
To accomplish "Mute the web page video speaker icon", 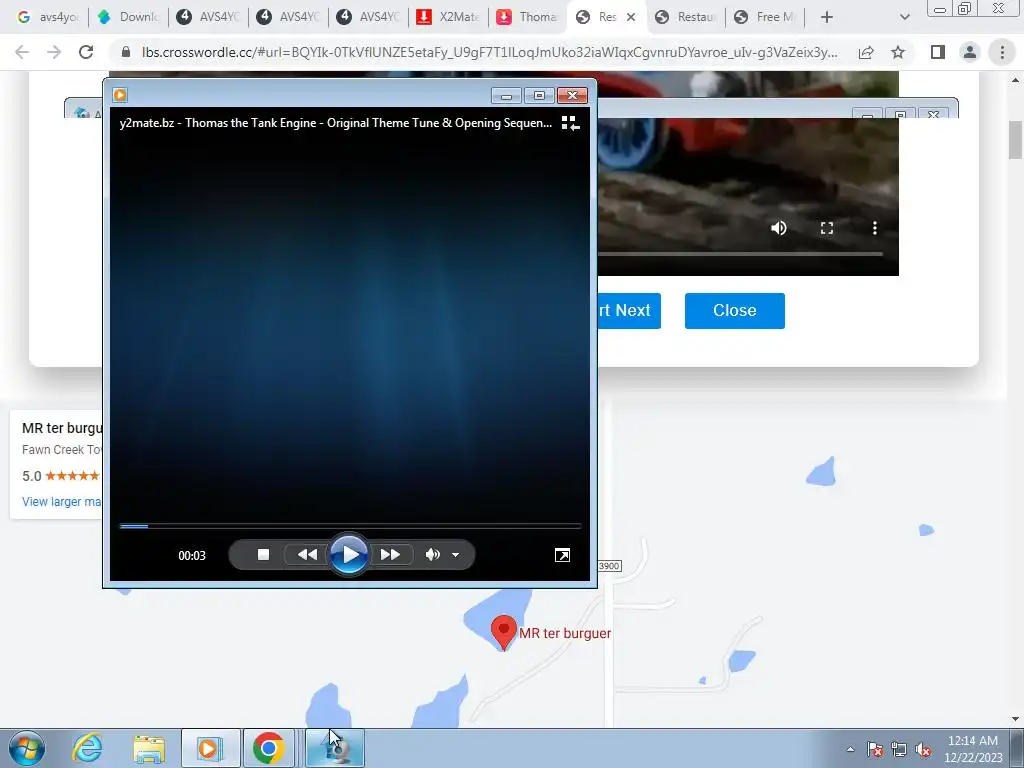I will pyautogui.click(x=778, y=228).
